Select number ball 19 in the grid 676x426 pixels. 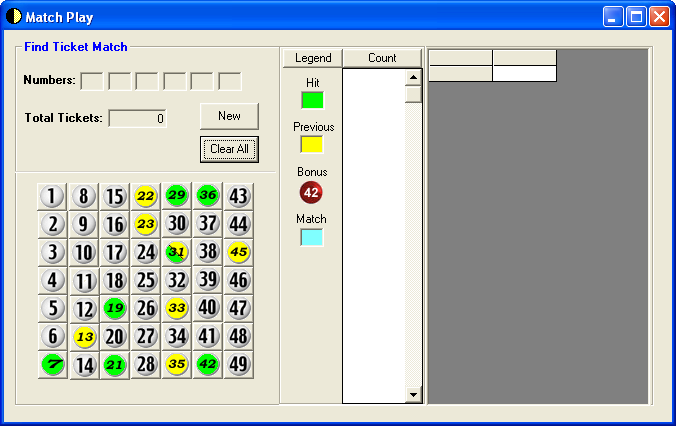coord(115,308)
